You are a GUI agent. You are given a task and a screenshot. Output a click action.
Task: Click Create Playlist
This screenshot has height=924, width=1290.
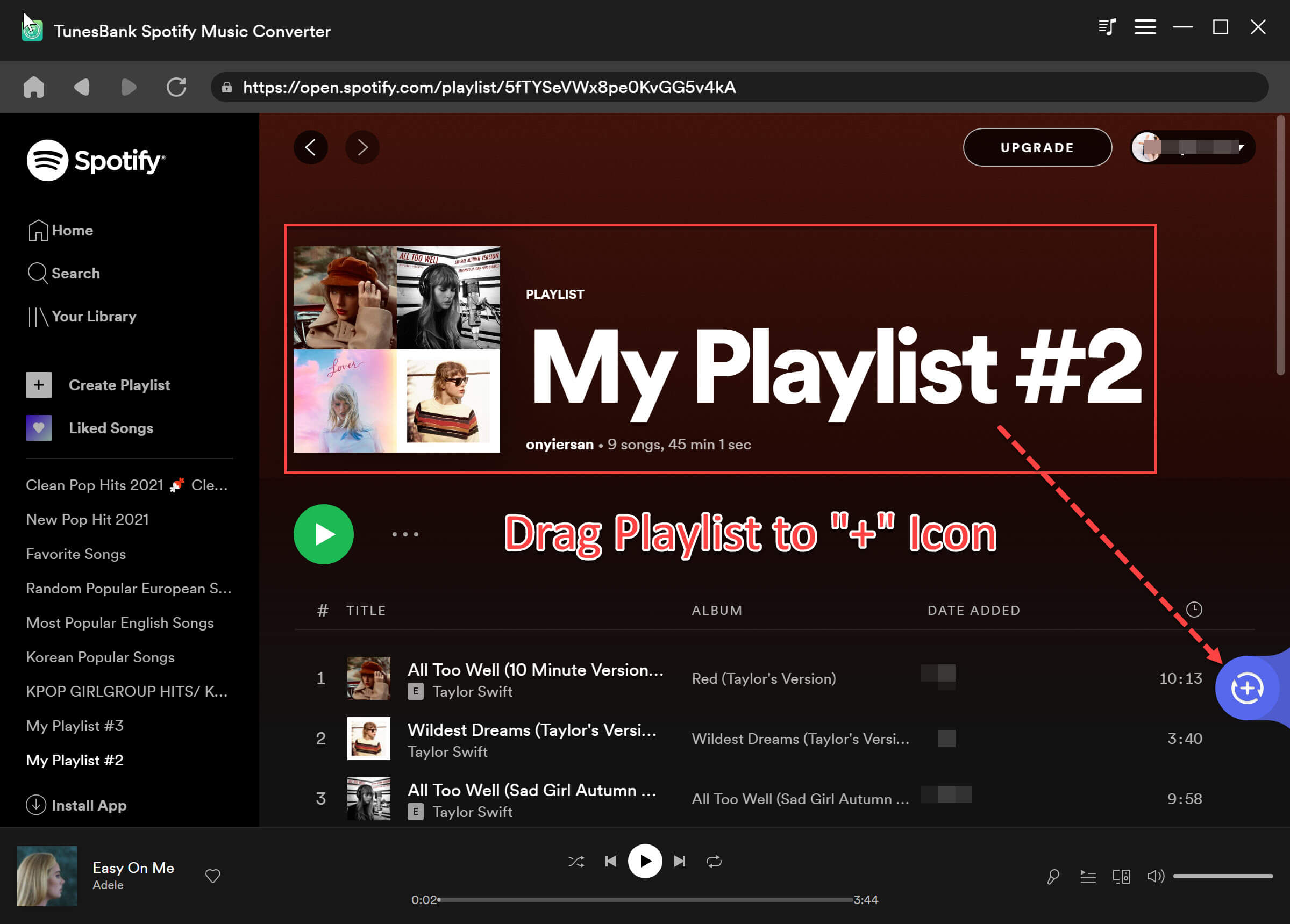coord(98,385)
